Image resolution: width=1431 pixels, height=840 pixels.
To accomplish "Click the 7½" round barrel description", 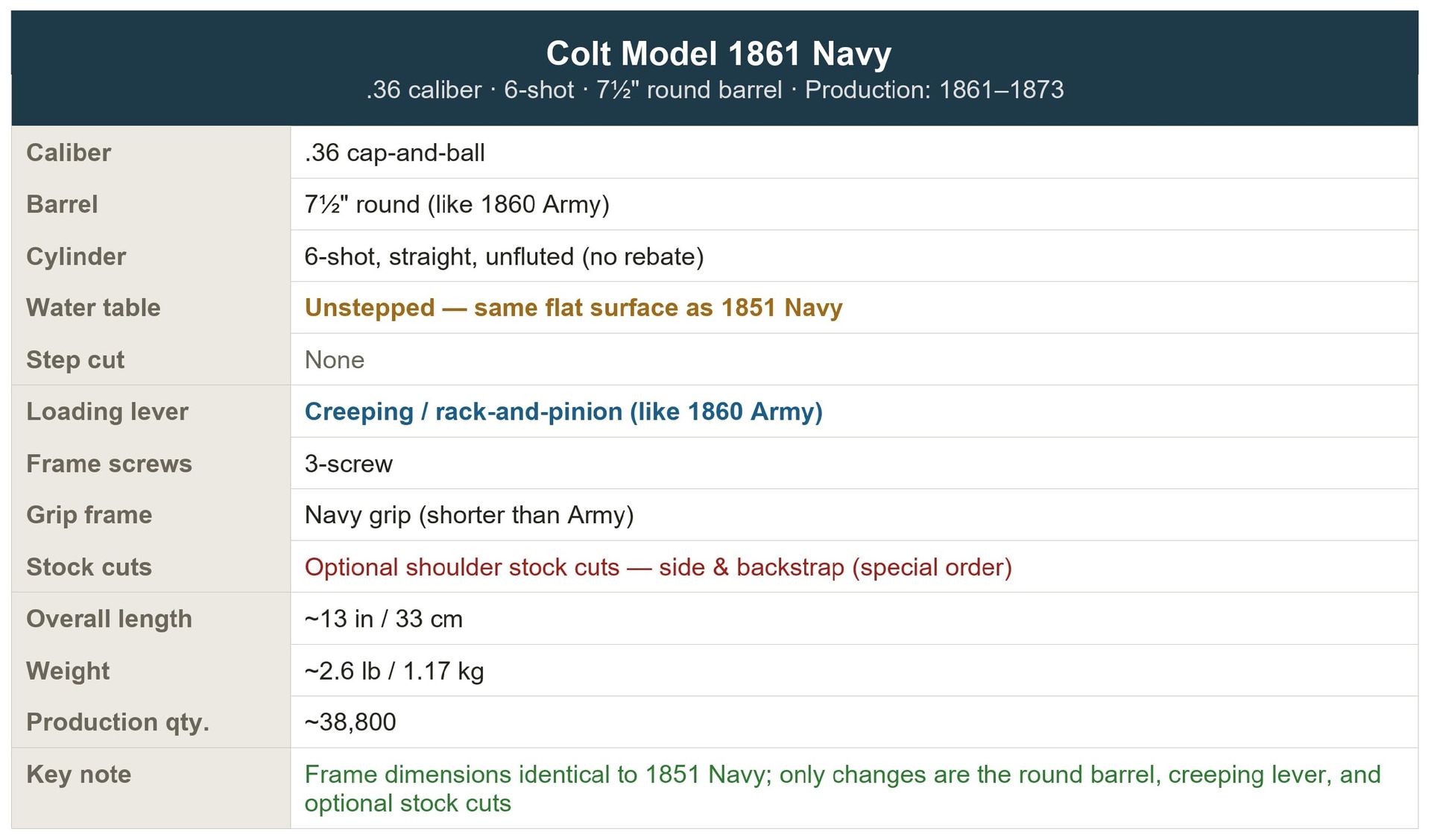I will point(456,204).
